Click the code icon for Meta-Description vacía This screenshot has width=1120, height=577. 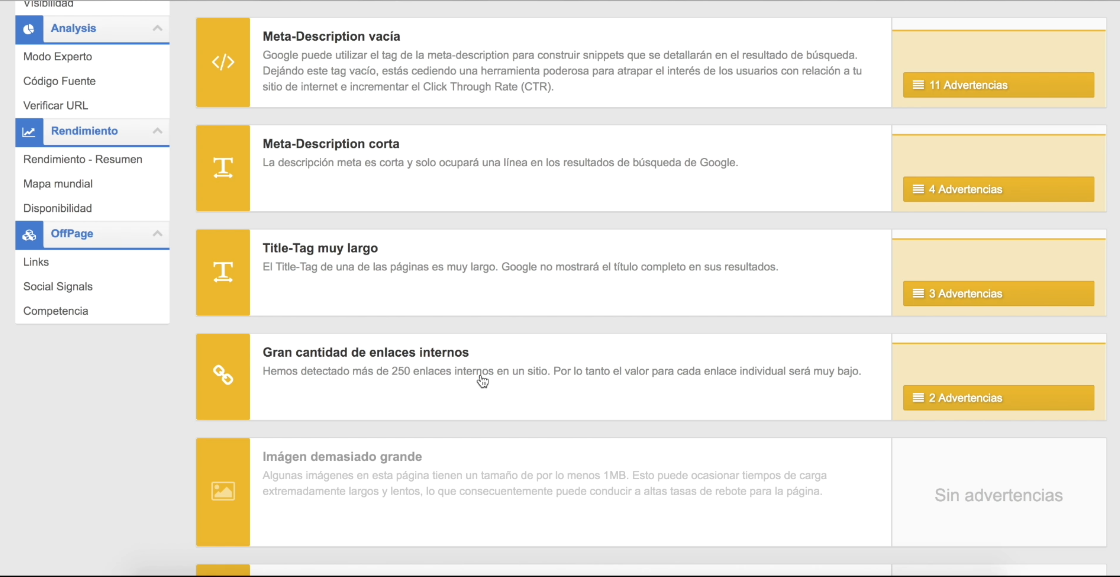[x=223, y=62]
